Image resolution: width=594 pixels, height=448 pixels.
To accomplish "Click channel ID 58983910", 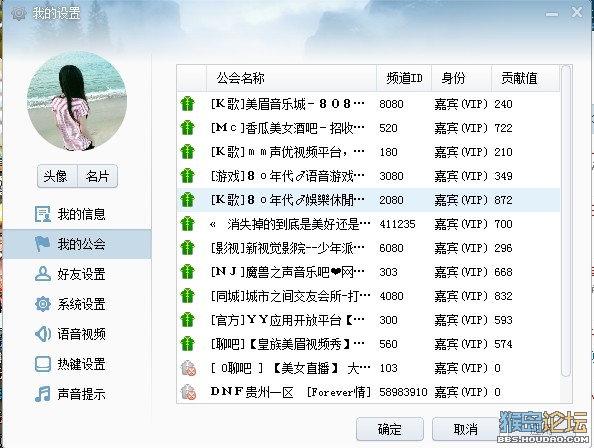I will (x=403, y=392).
